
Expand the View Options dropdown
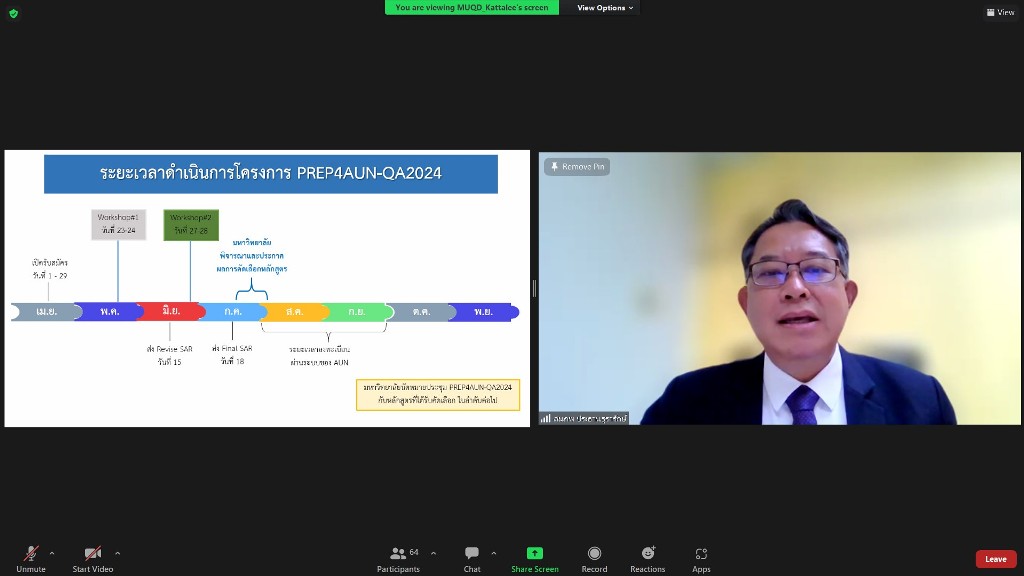click(605, 8)
